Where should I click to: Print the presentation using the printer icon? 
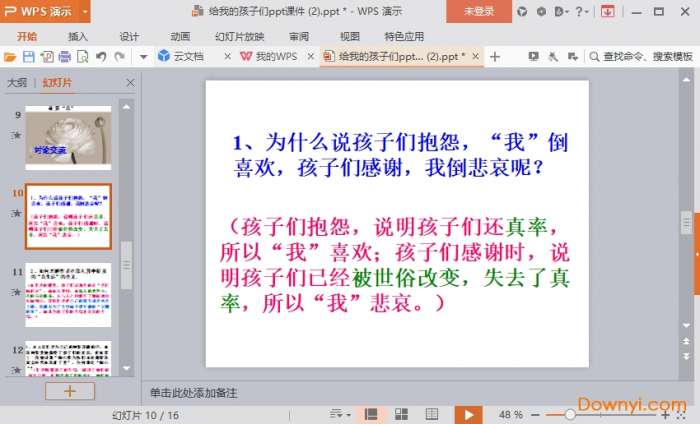click(65, 57)
